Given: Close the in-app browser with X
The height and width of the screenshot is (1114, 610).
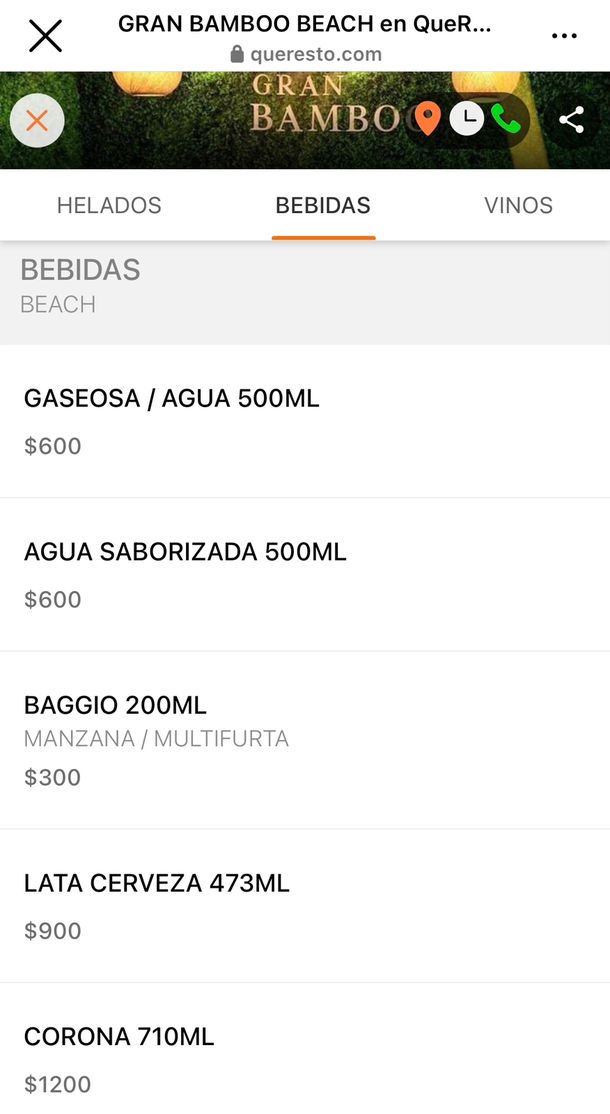Looking at the screenshot, I should point(45,36).
